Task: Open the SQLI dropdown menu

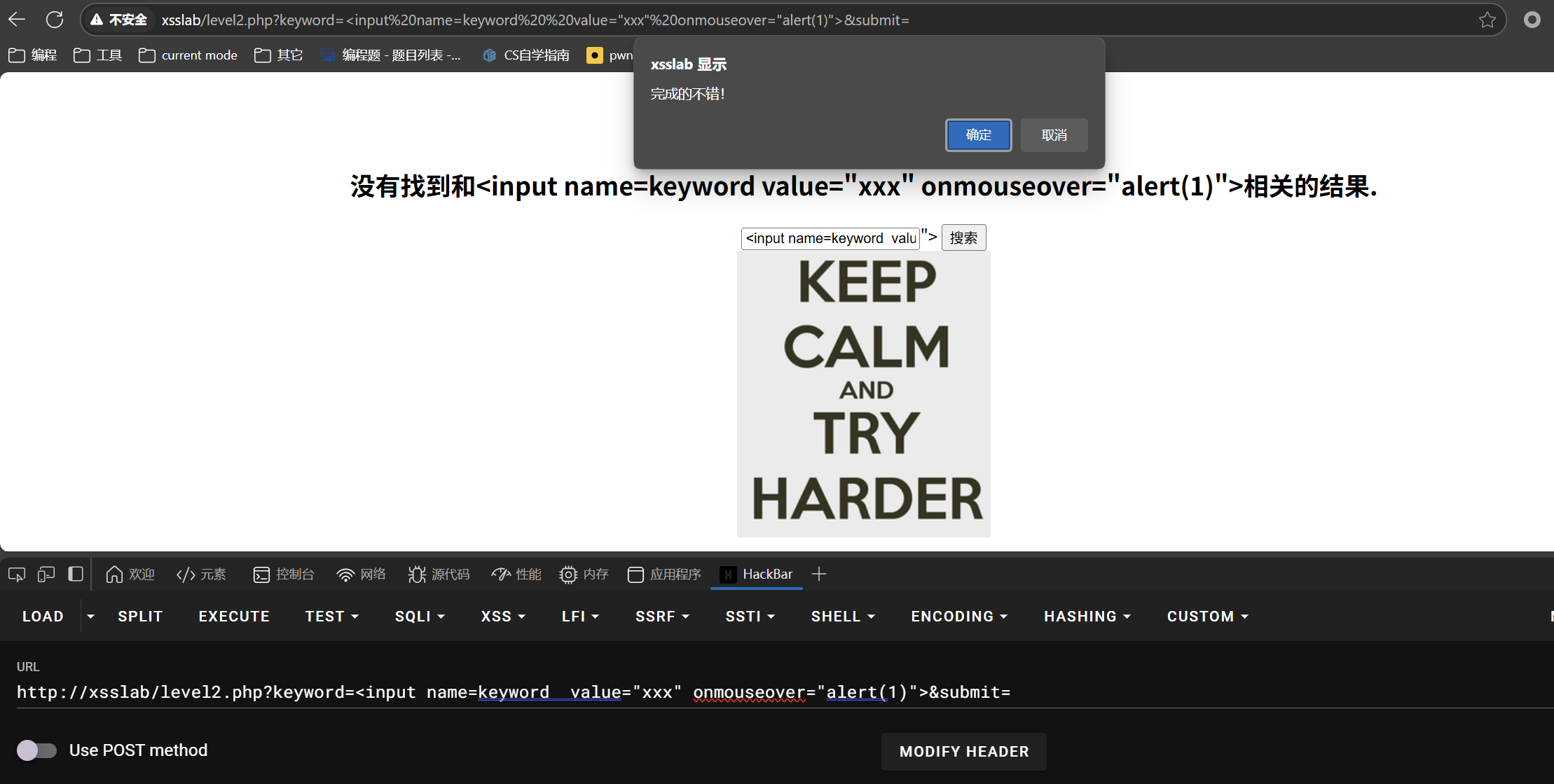Action: [420, 617]
